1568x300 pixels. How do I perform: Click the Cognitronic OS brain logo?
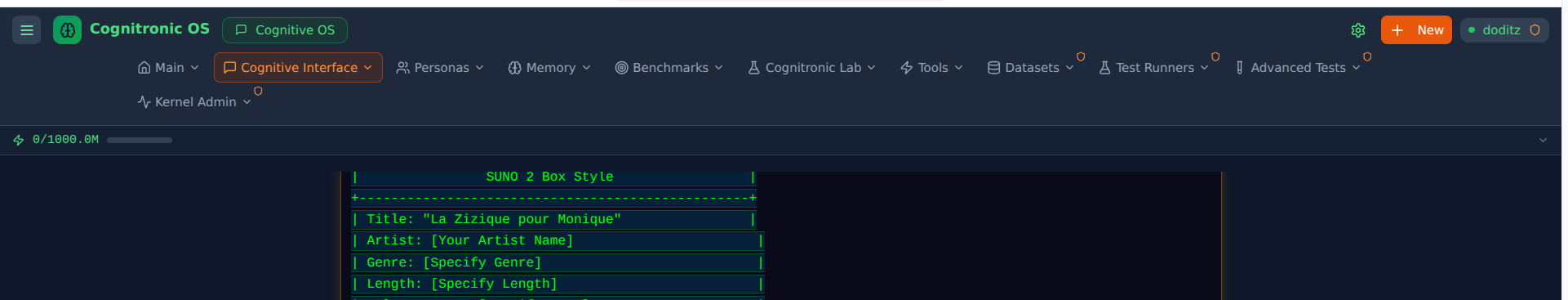67,30
